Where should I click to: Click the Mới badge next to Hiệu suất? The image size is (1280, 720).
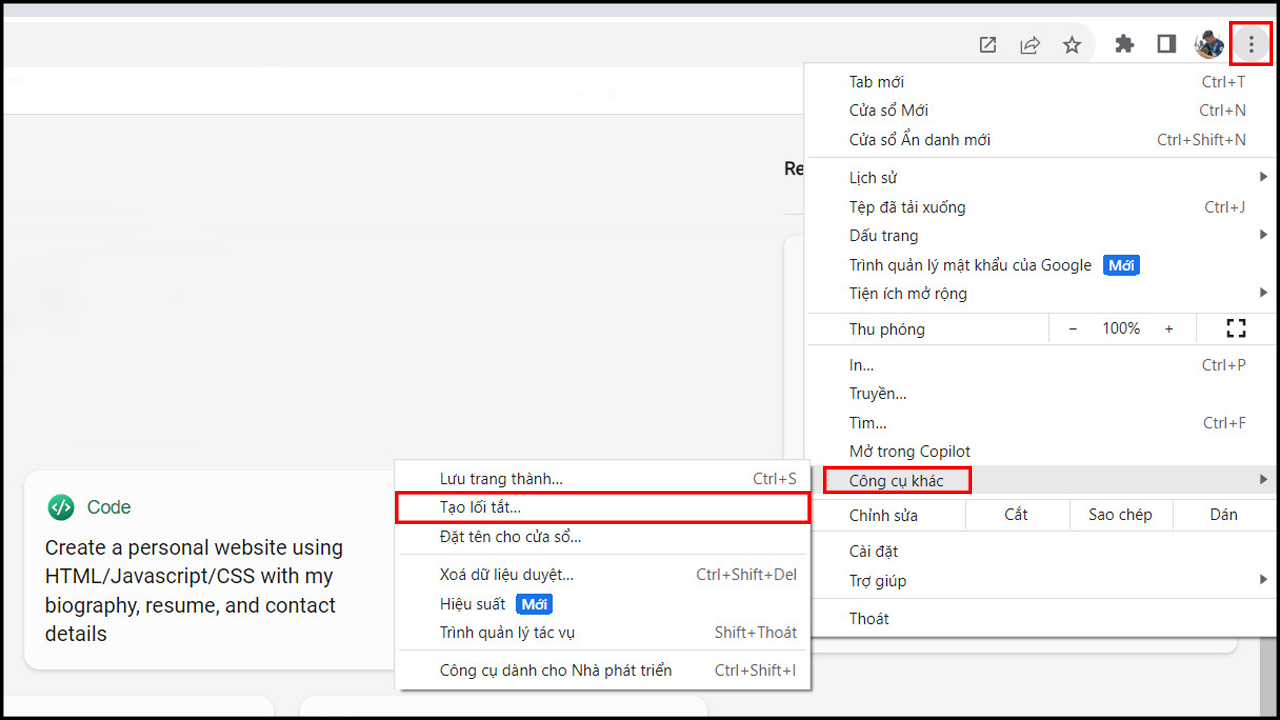click(534, 604)
